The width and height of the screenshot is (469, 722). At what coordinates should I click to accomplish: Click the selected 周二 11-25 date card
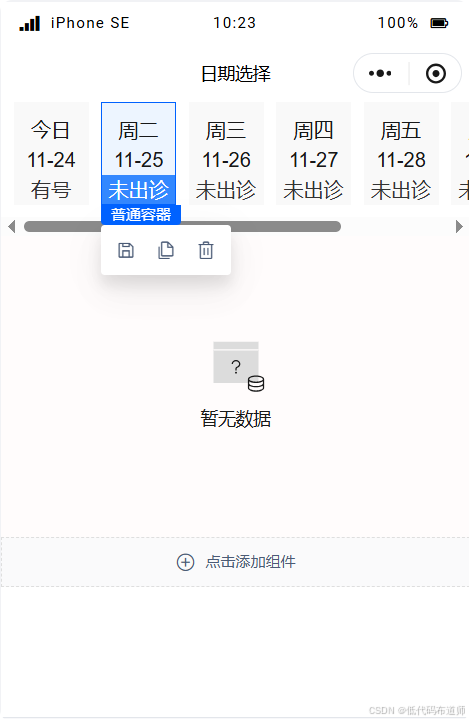point(139,154)
